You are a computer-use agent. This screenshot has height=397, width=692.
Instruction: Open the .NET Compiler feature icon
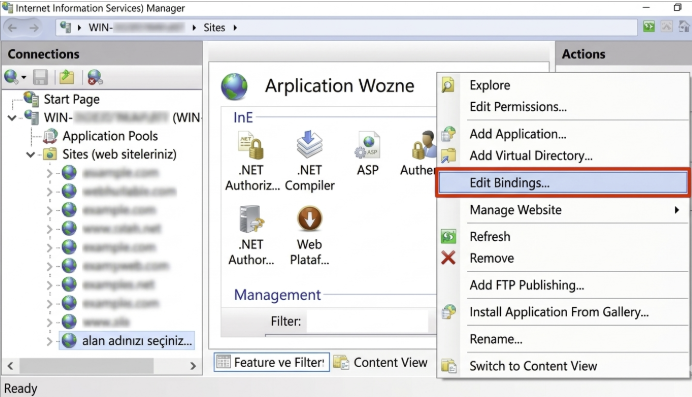tap(309, 145)
